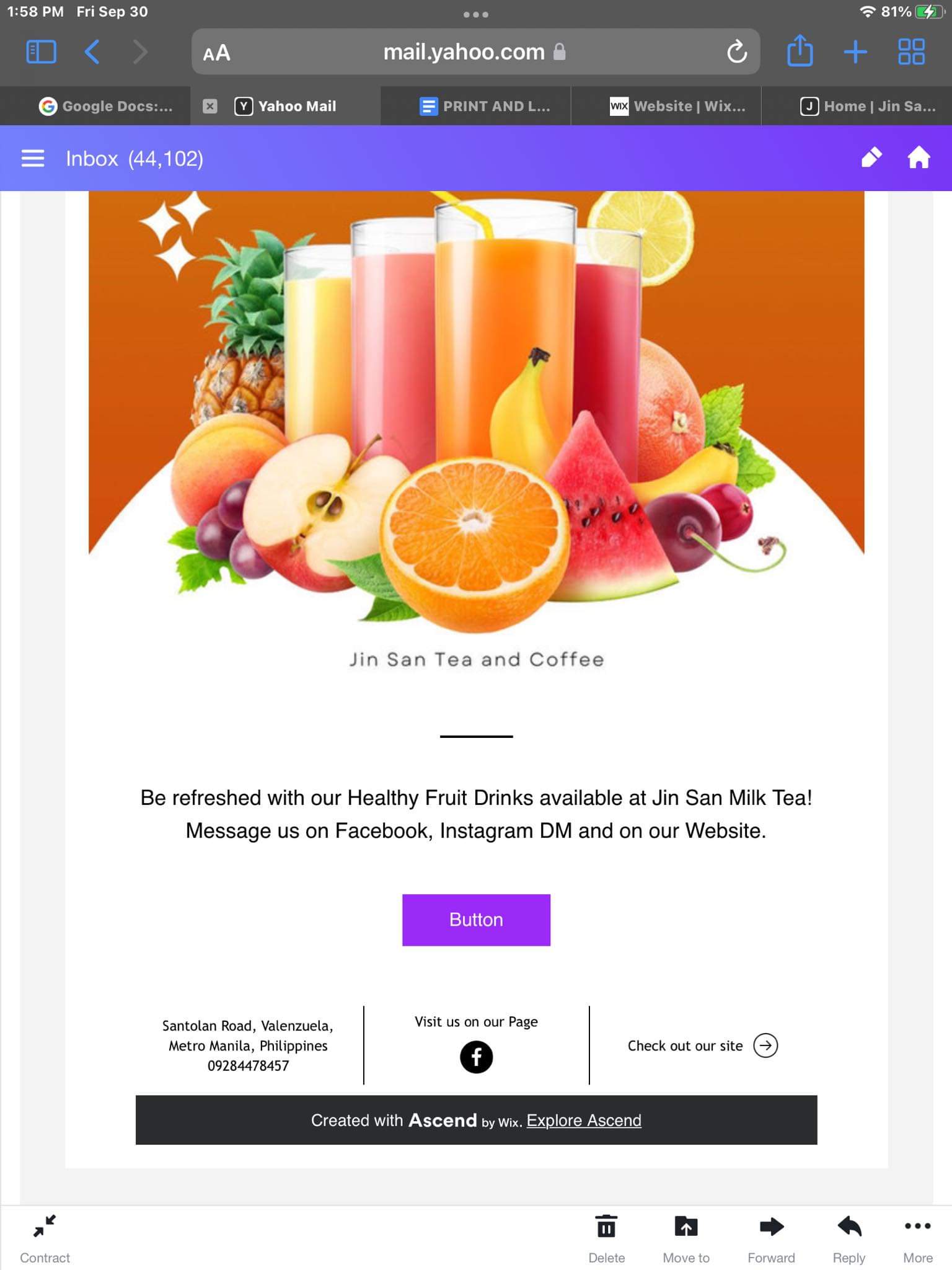
Task: Open the AA reader options menu
Action: pos(216,53)
